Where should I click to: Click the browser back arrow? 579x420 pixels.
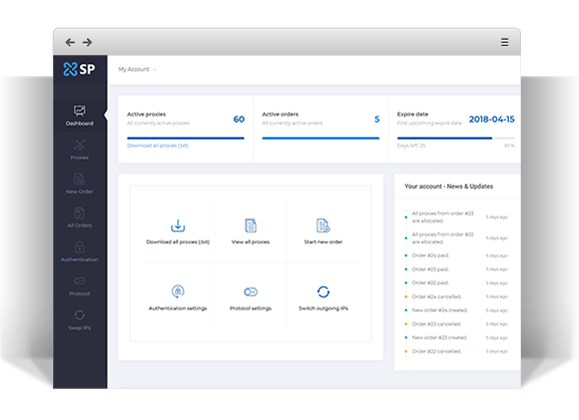[70, 42]
